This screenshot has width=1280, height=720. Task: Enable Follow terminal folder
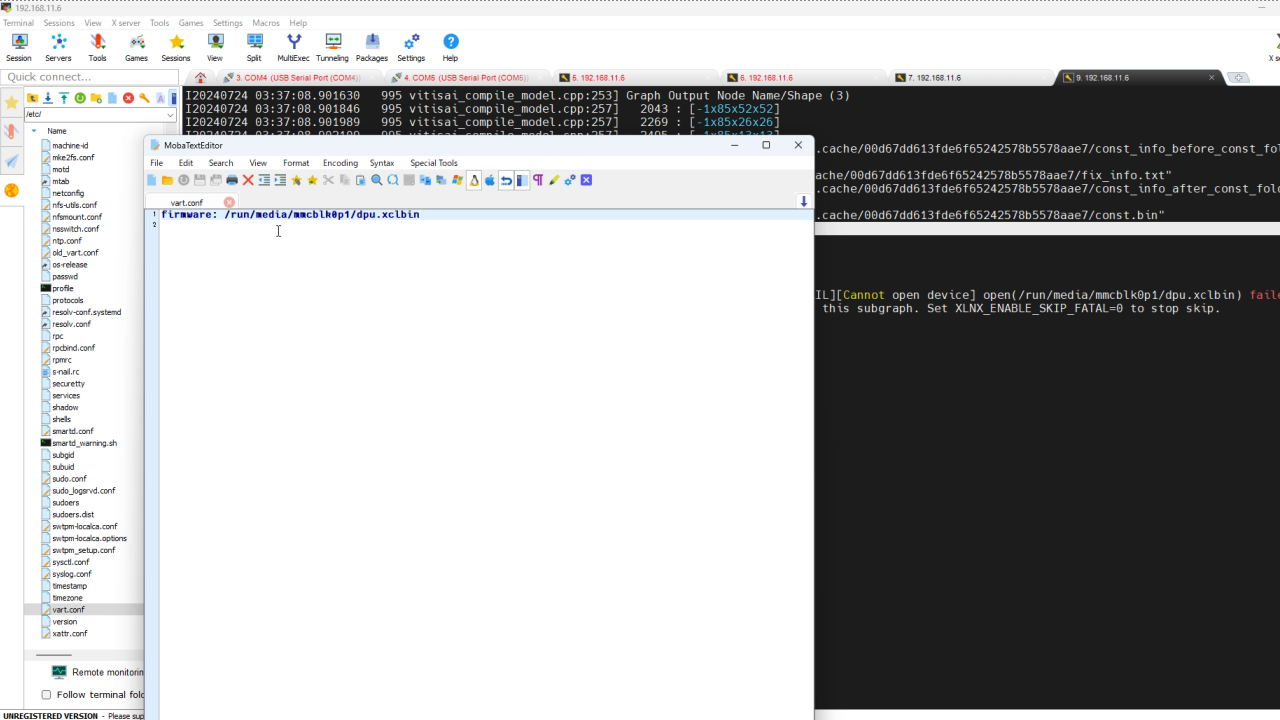(x=46, y=694)
